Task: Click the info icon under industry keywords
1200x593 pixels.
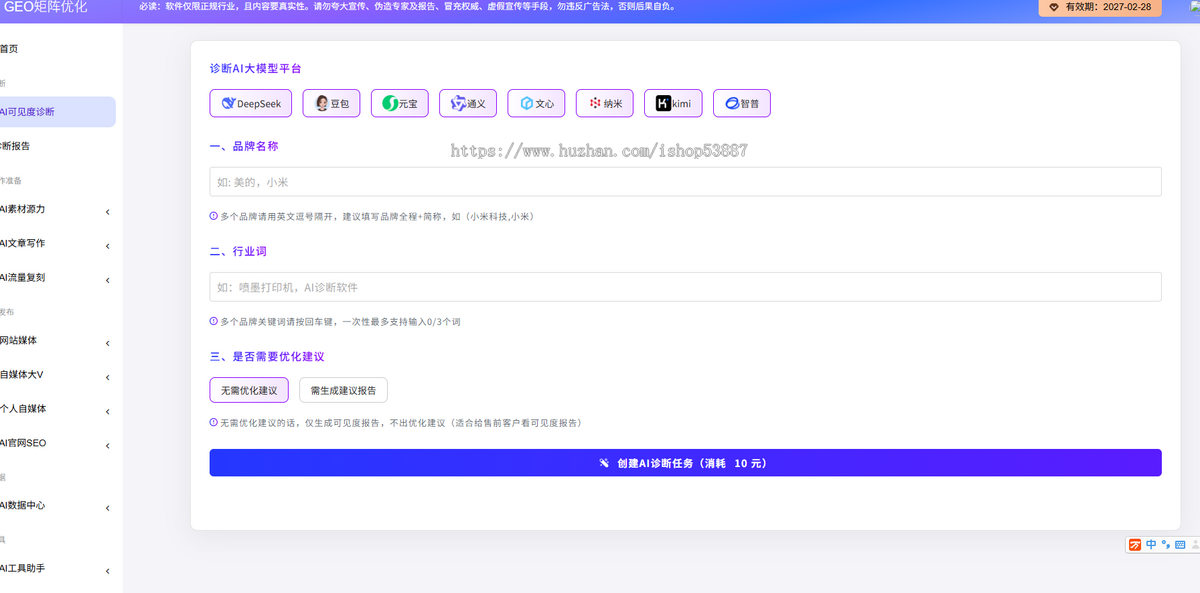Action: [x=213, y=322]
